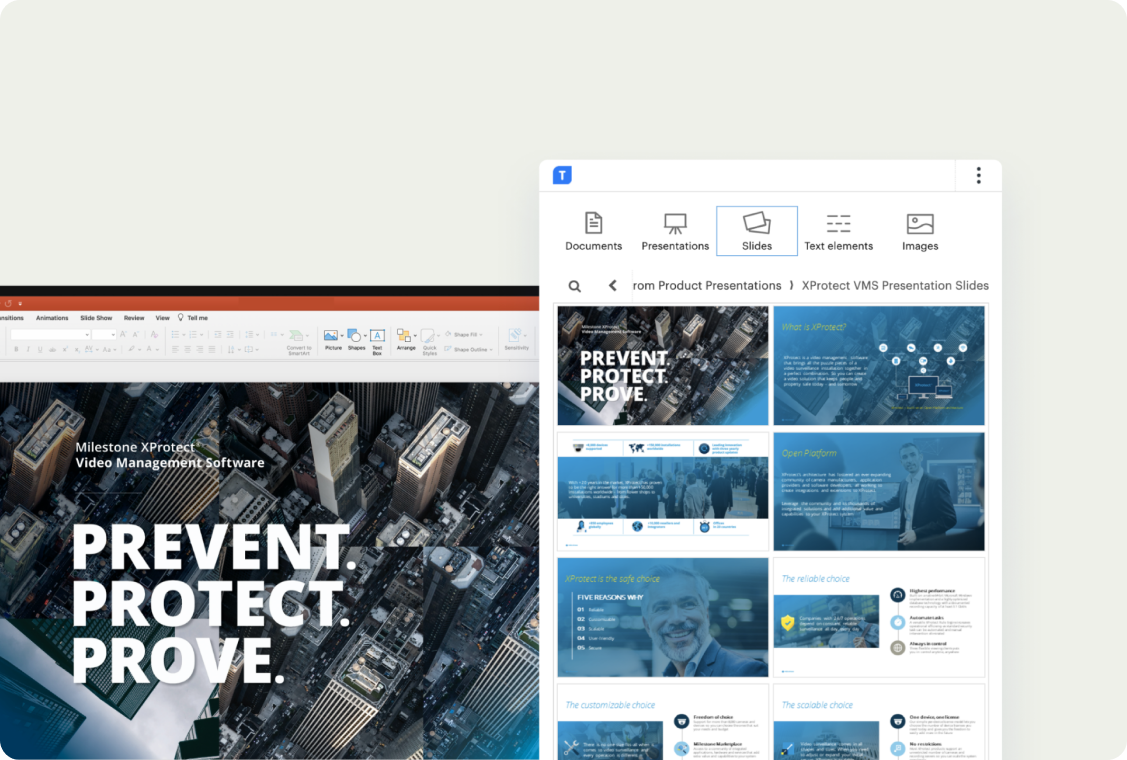Open the Animations ribbon tab
1127x760 pixels.
(x=52, y=318)
